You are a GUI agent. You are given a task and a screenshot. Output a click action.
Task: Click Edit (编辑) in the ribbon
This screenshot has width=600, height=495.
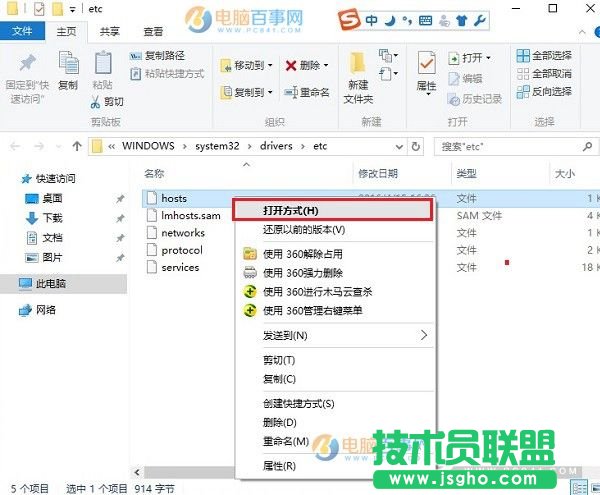[x=465, y=79]
